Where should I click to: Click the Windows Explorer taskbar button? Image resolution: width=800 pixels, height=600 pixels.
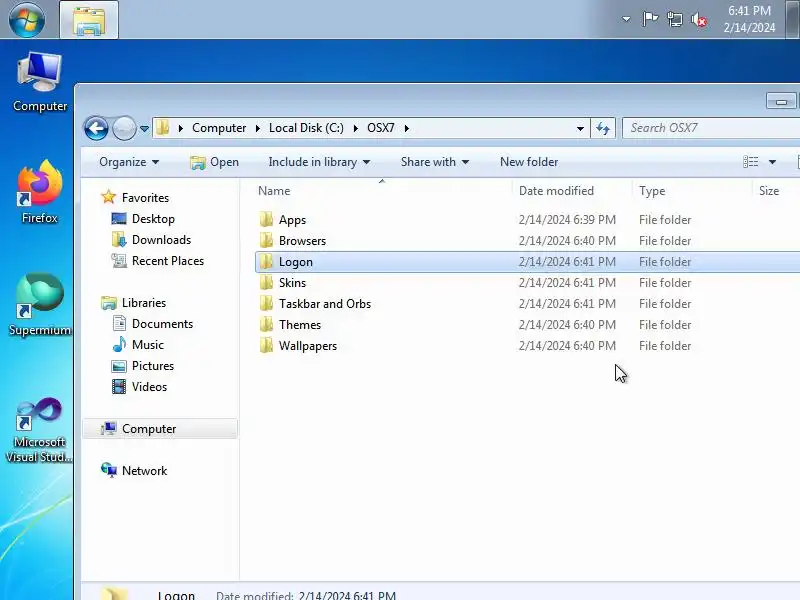89,20
